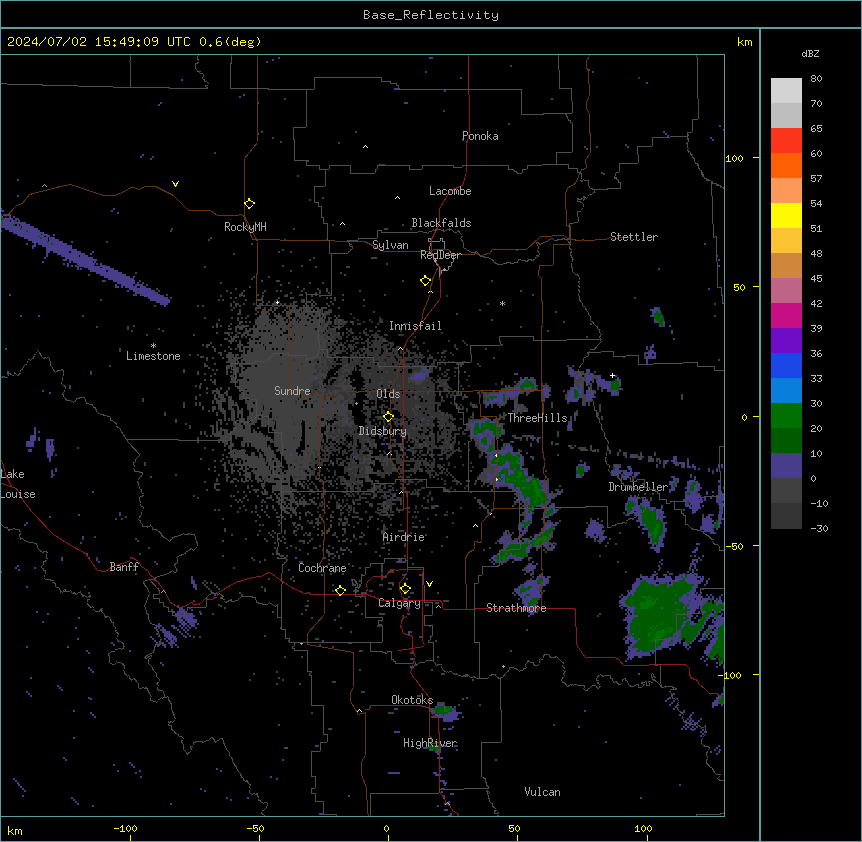Click the Airdrie label
This screenshot has height=842, width=862.
click(x=404, y=537)
